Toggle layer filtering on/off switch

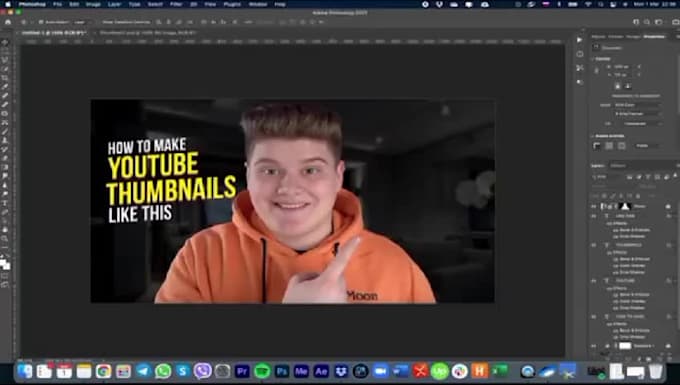(x=675, y=175)
